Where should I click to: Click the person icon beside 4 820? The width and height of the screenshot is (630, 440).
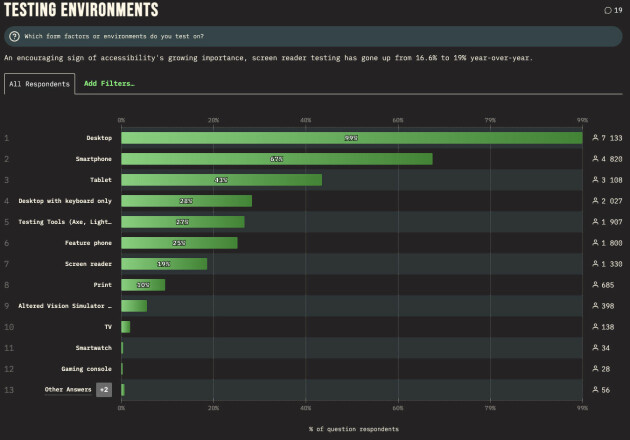[x=595, y=159]
